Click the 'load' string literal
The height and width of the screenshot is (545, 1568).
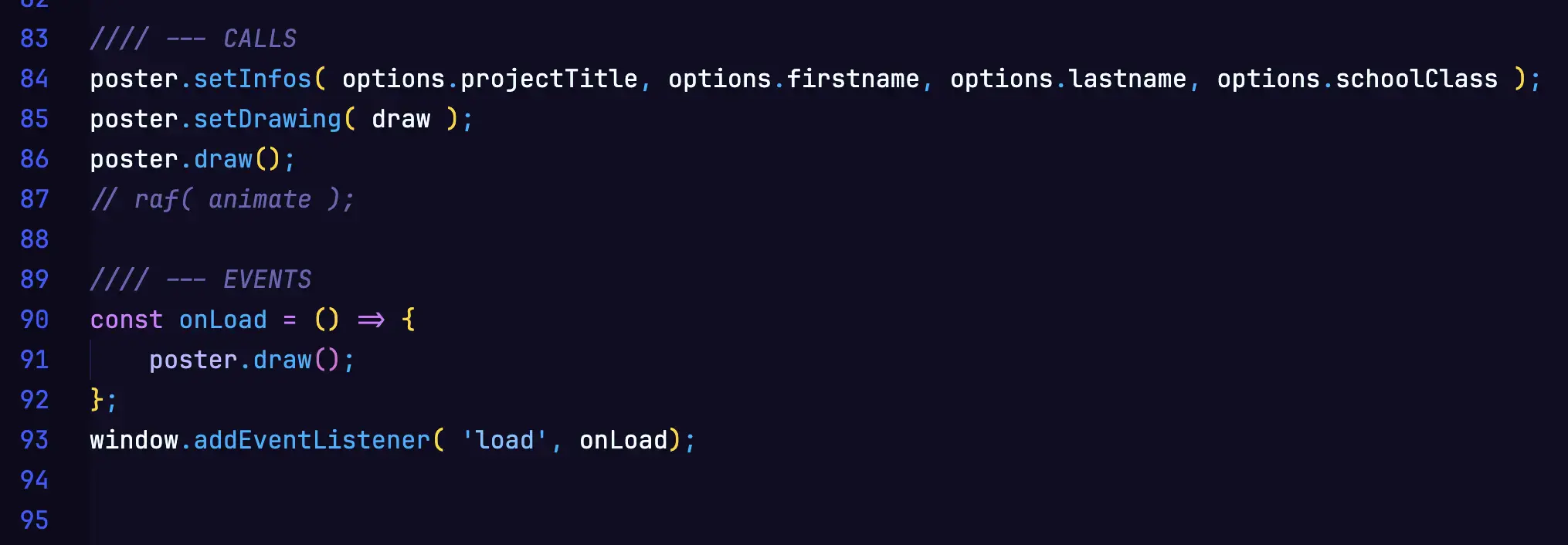pos(504,440)
